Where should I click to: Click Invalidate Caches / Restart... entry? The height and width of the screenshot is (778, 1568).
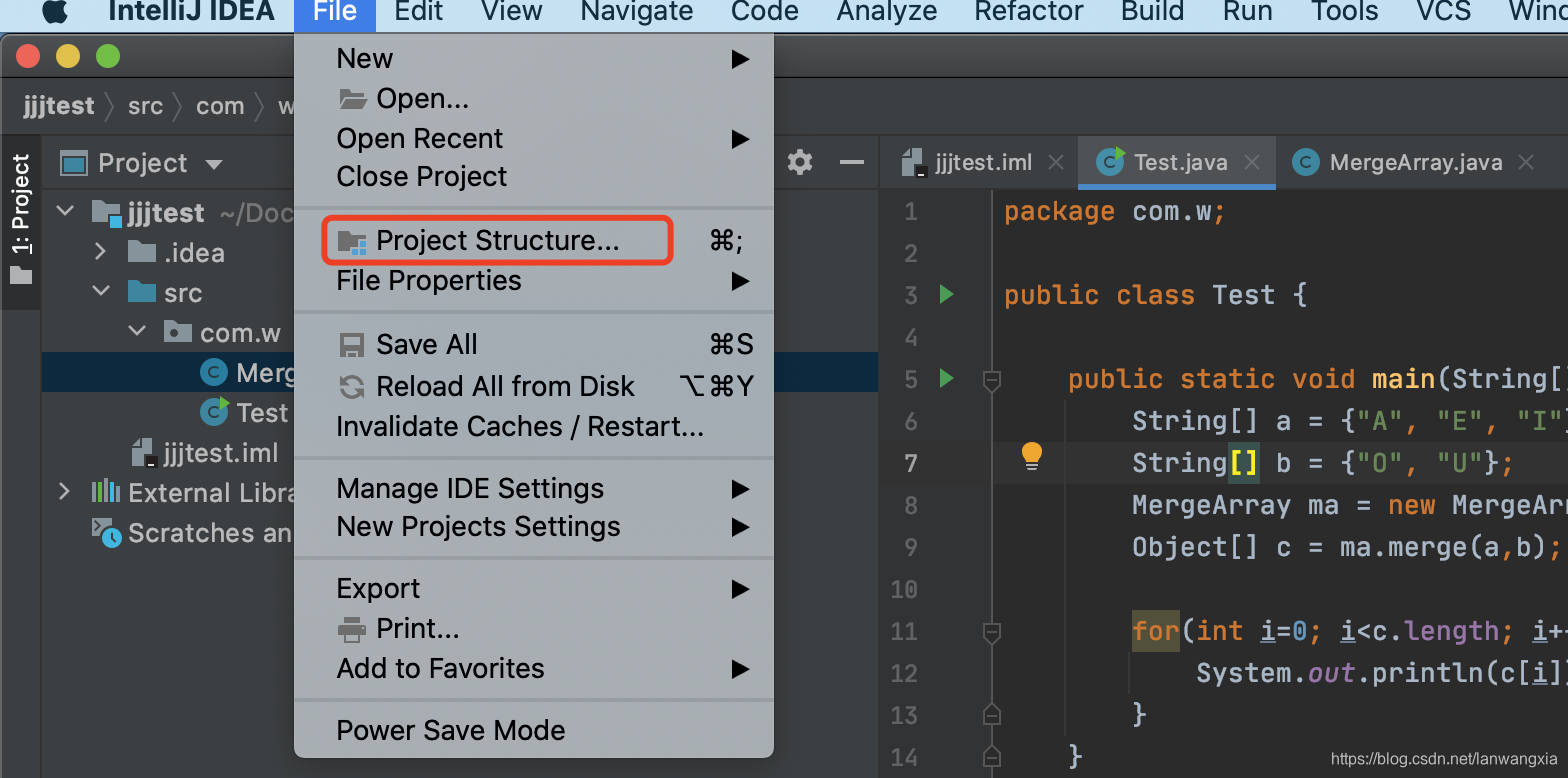click(520, 427)
